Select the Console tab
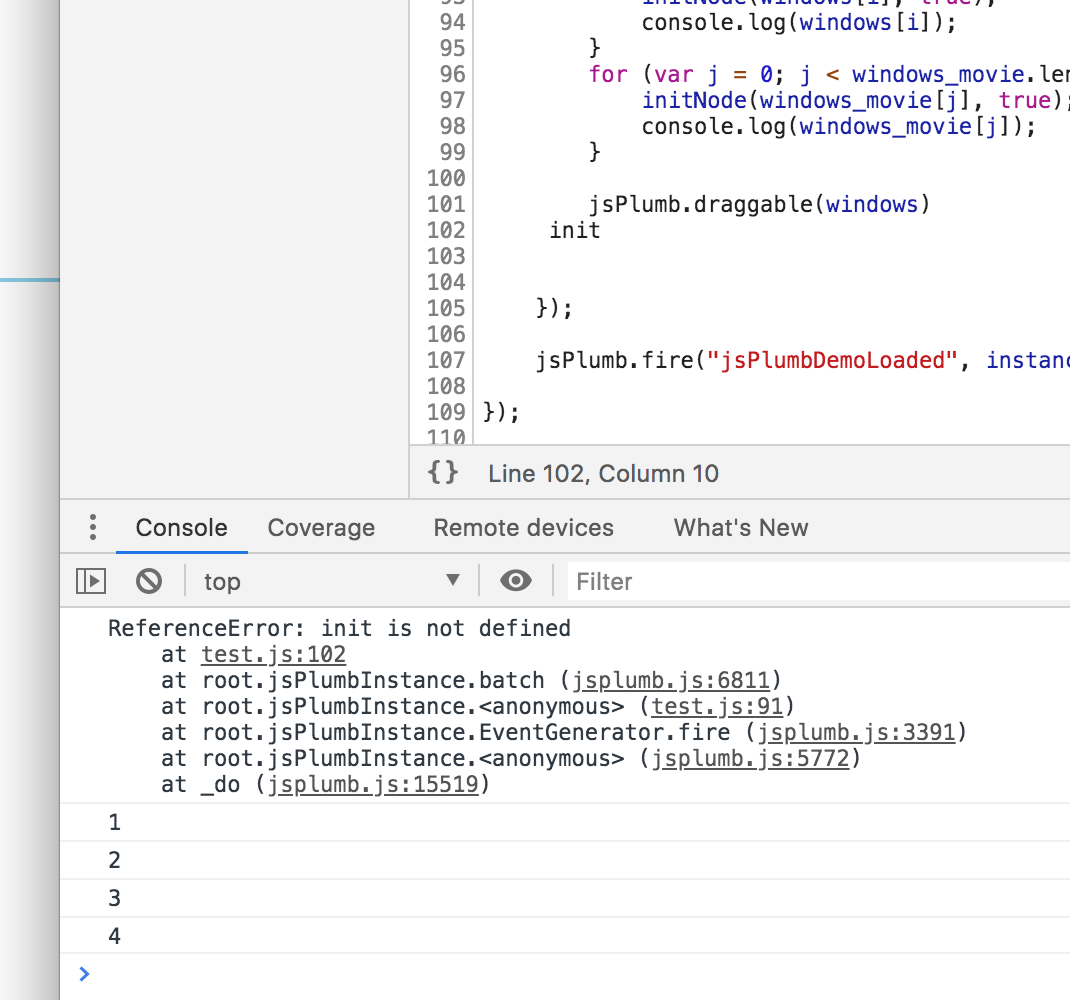This screenshot has width=1070, height=1000. coord(180,527)
